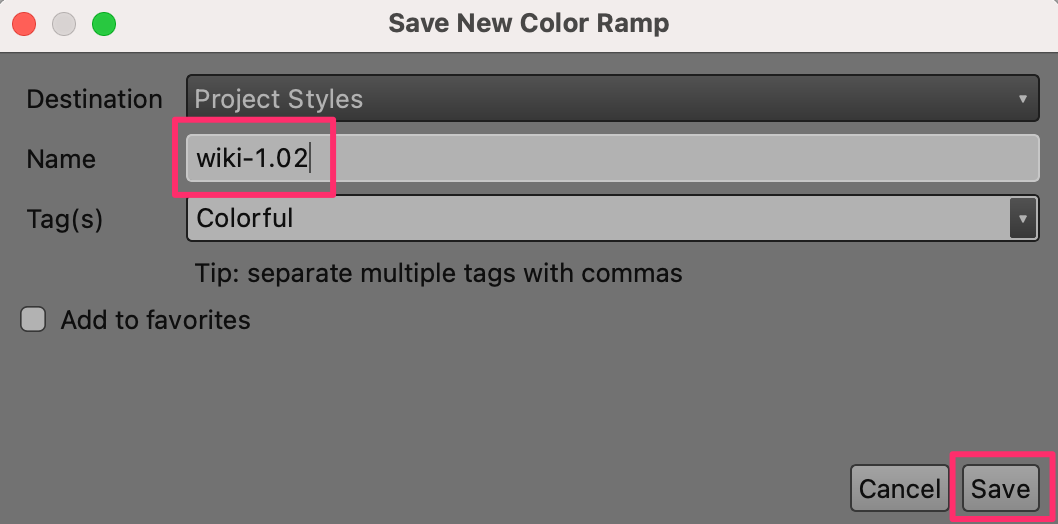
Task: Click the "Add to favorites" label text
Action: click(155, 320)
